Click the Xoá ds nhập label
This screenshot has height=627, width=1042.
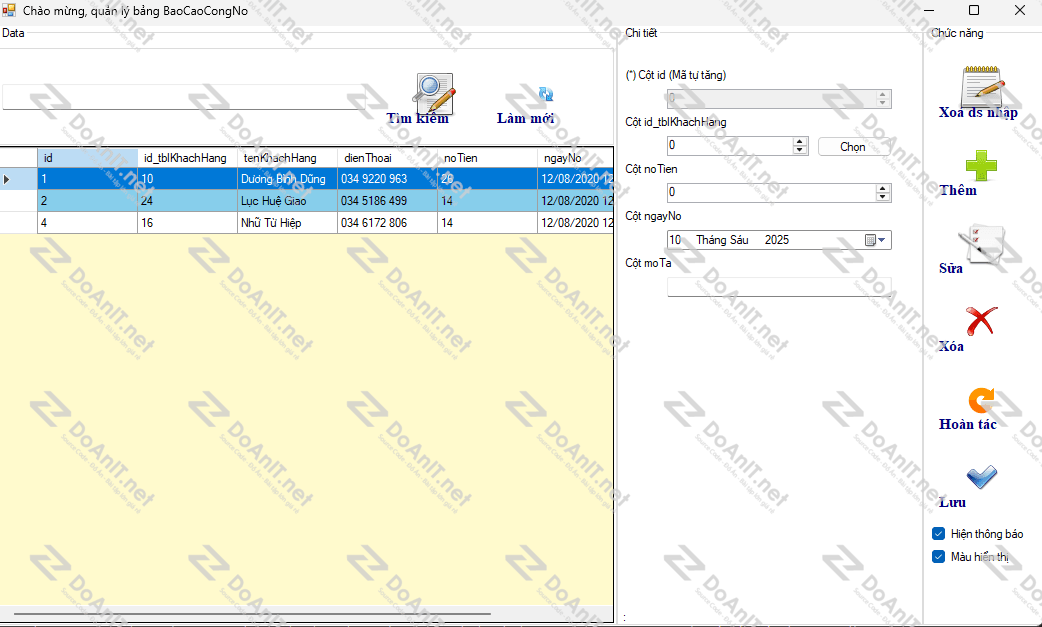(978, 113)
